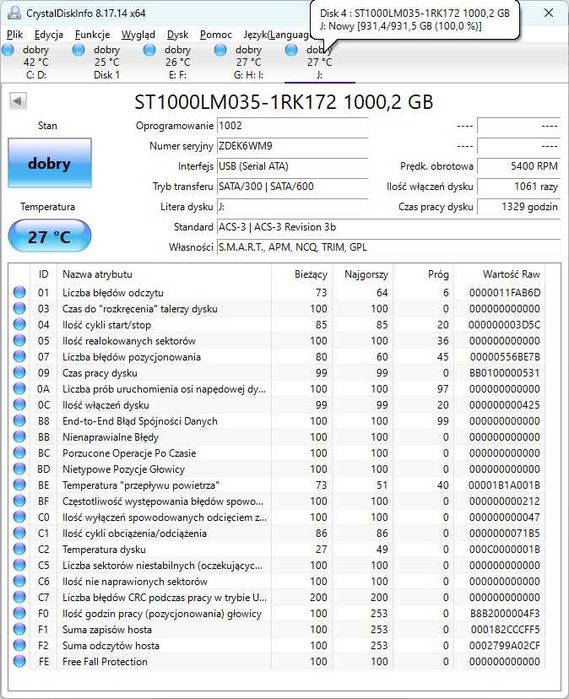
Task: Click the Próg column header
Action: click(x=424, y=274)
